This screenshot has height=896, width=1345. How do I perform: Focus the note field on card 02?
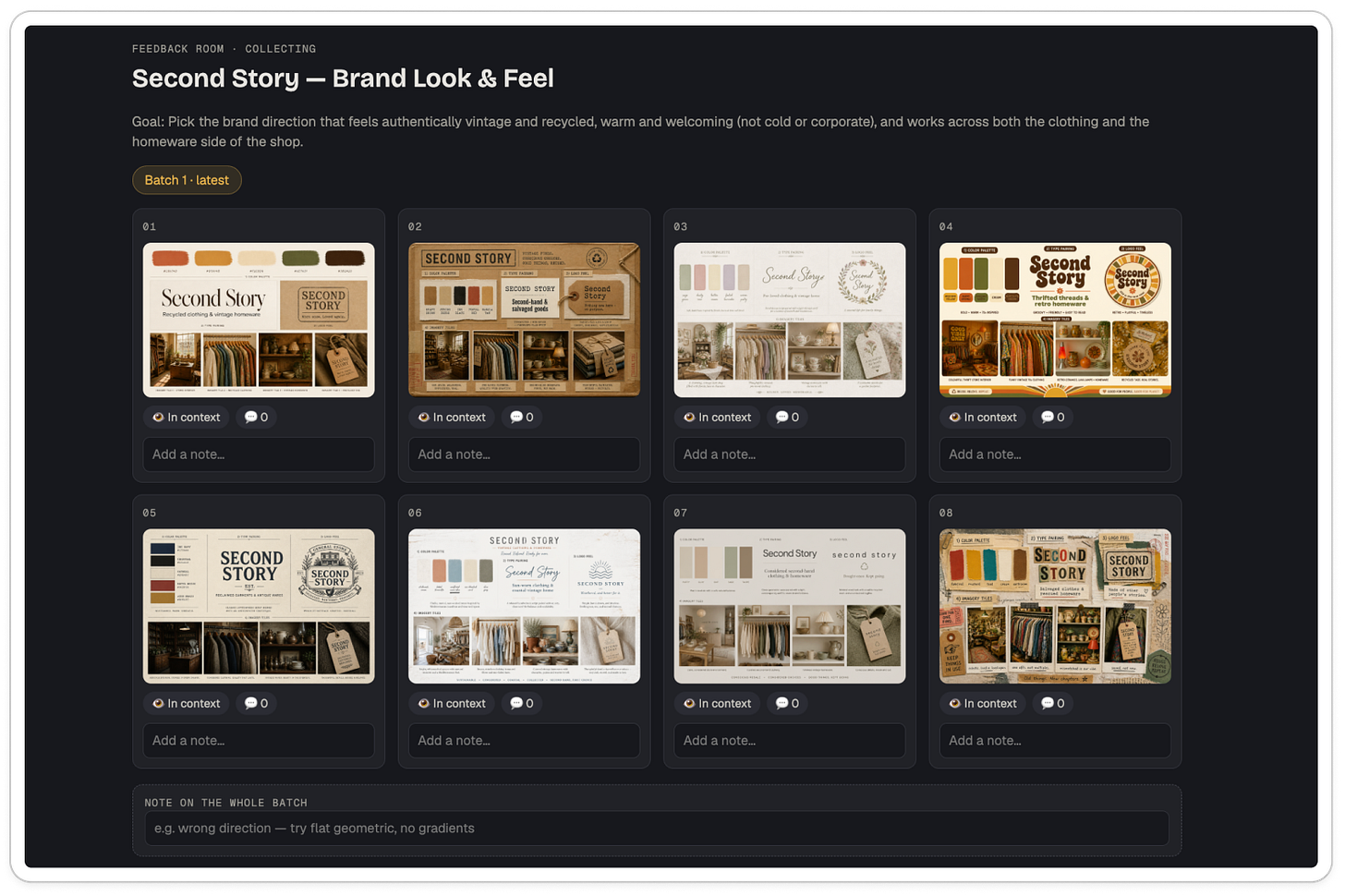pyautogui.click(x=524, y=454)
